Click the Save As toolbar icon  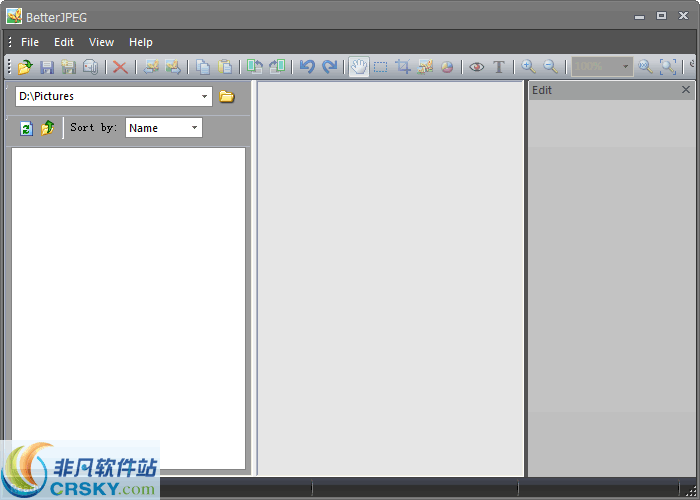click(68, 67)
